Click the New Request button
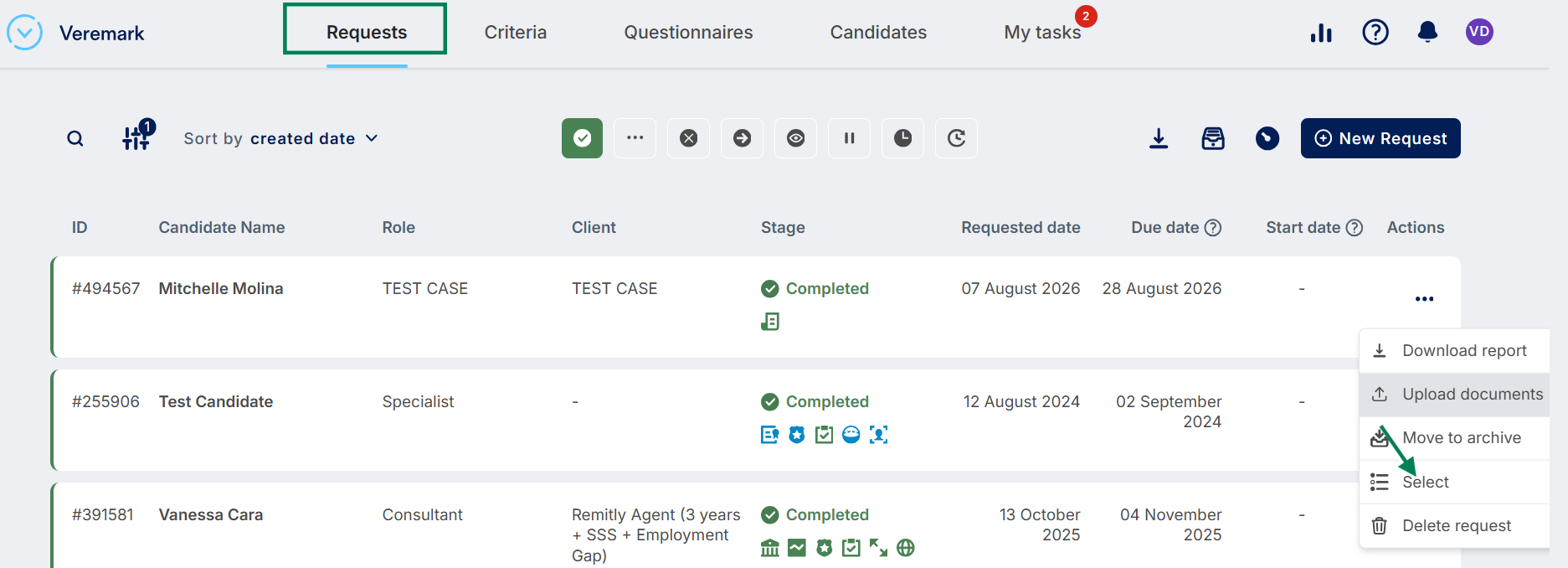Viewport: 1568px width, 568px height. [1380, 138]
